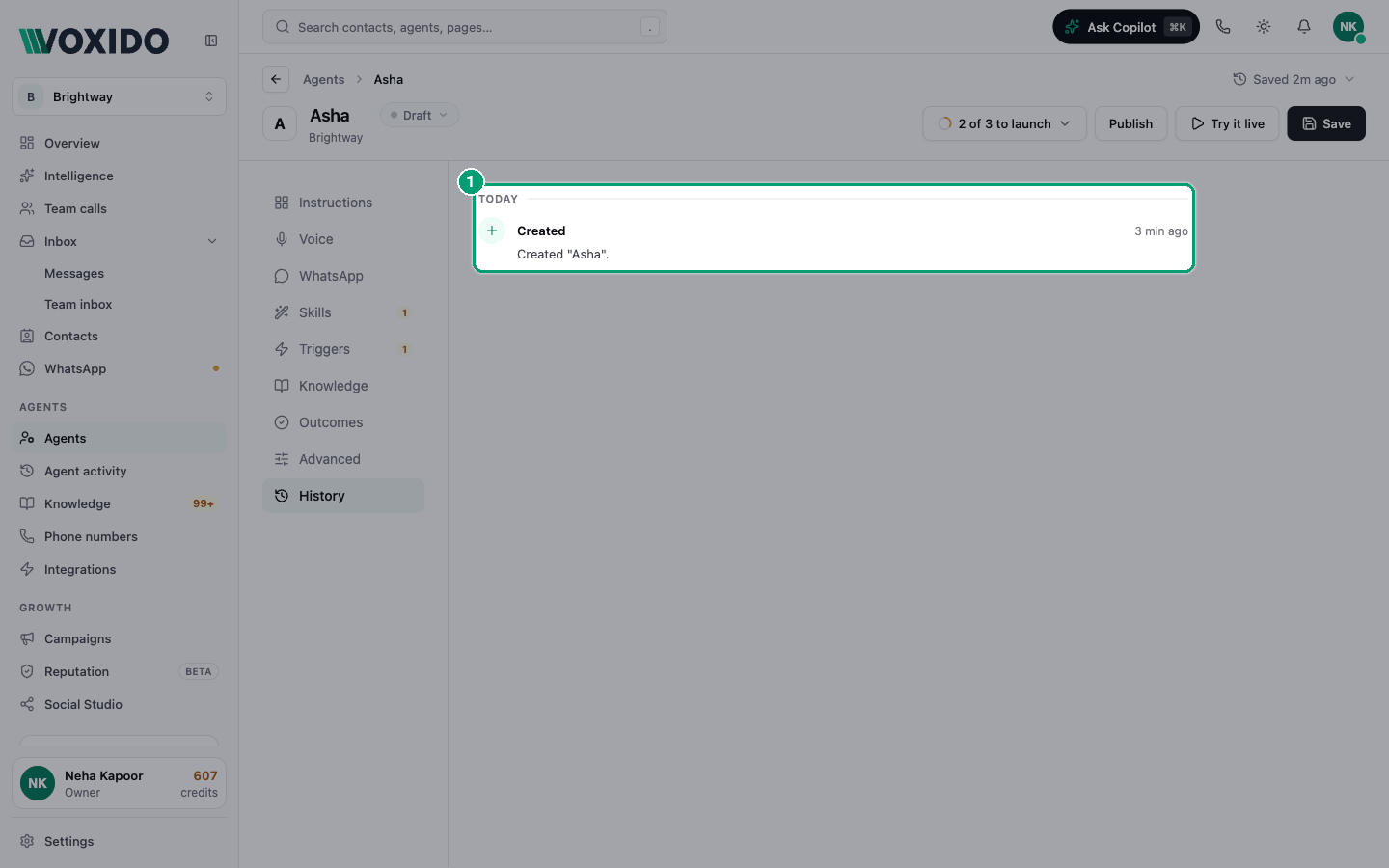The height and width of the screenshot is (868, 1389).
Task: Open Neha Kapoor account card
Action: pos(119,783)
